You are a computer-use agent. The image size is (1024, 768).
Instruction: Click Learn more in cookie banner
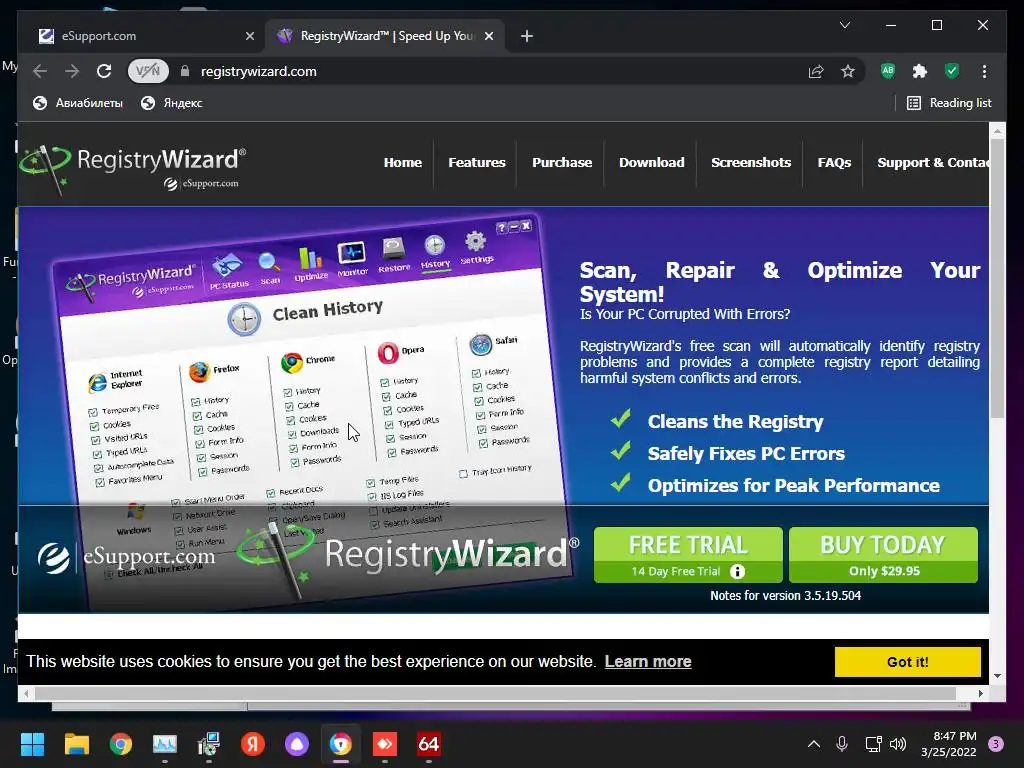pyautogui.click(x=648, y=662)
